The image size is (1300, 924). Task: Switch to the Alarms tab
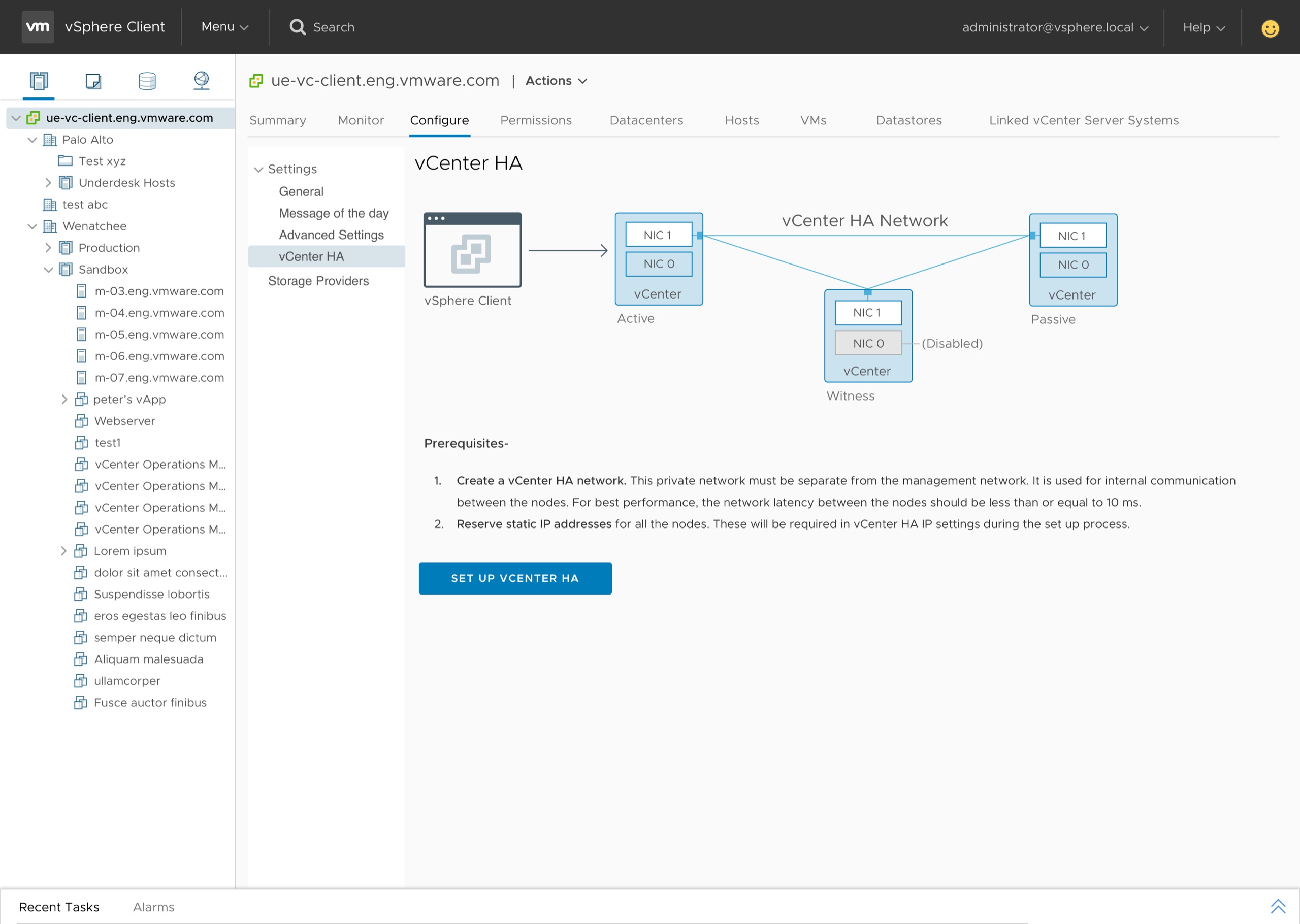click(x=153, y=907)
